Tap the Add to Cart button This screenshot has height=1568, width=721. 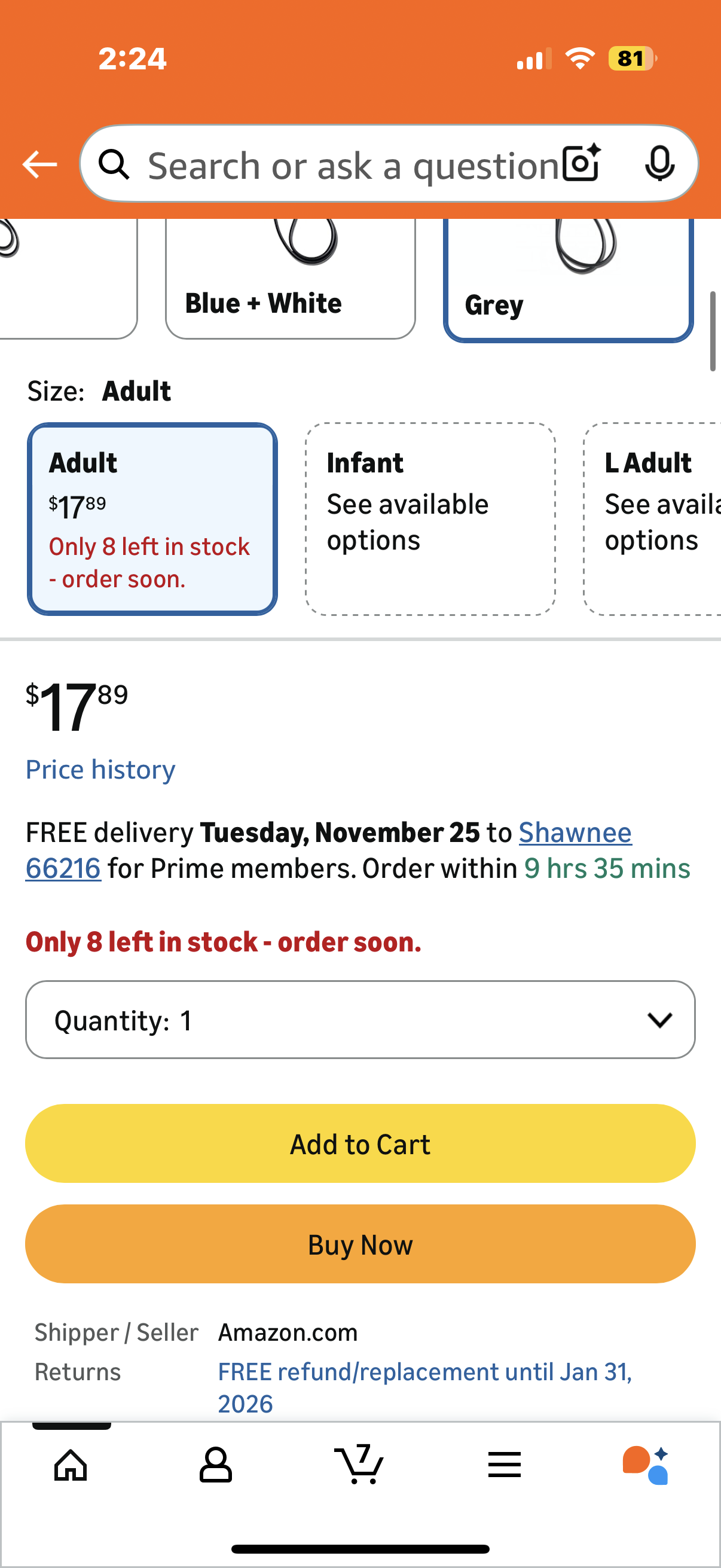(360, 1144)
